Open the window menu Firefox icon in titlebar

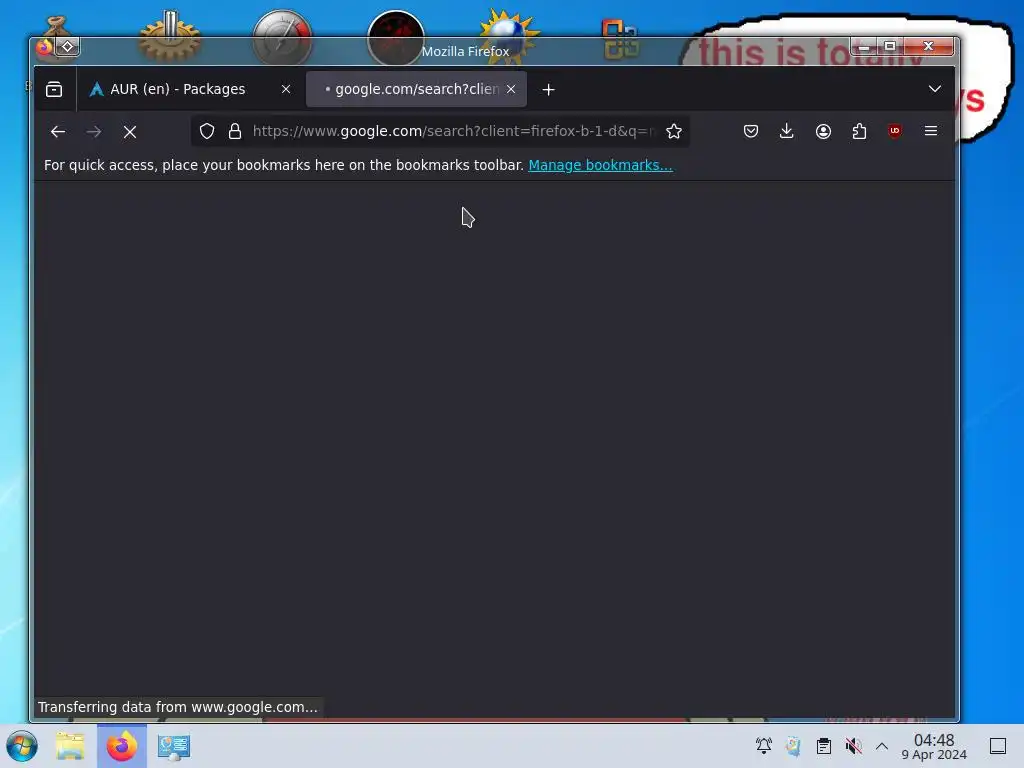(x=44, y=46)
